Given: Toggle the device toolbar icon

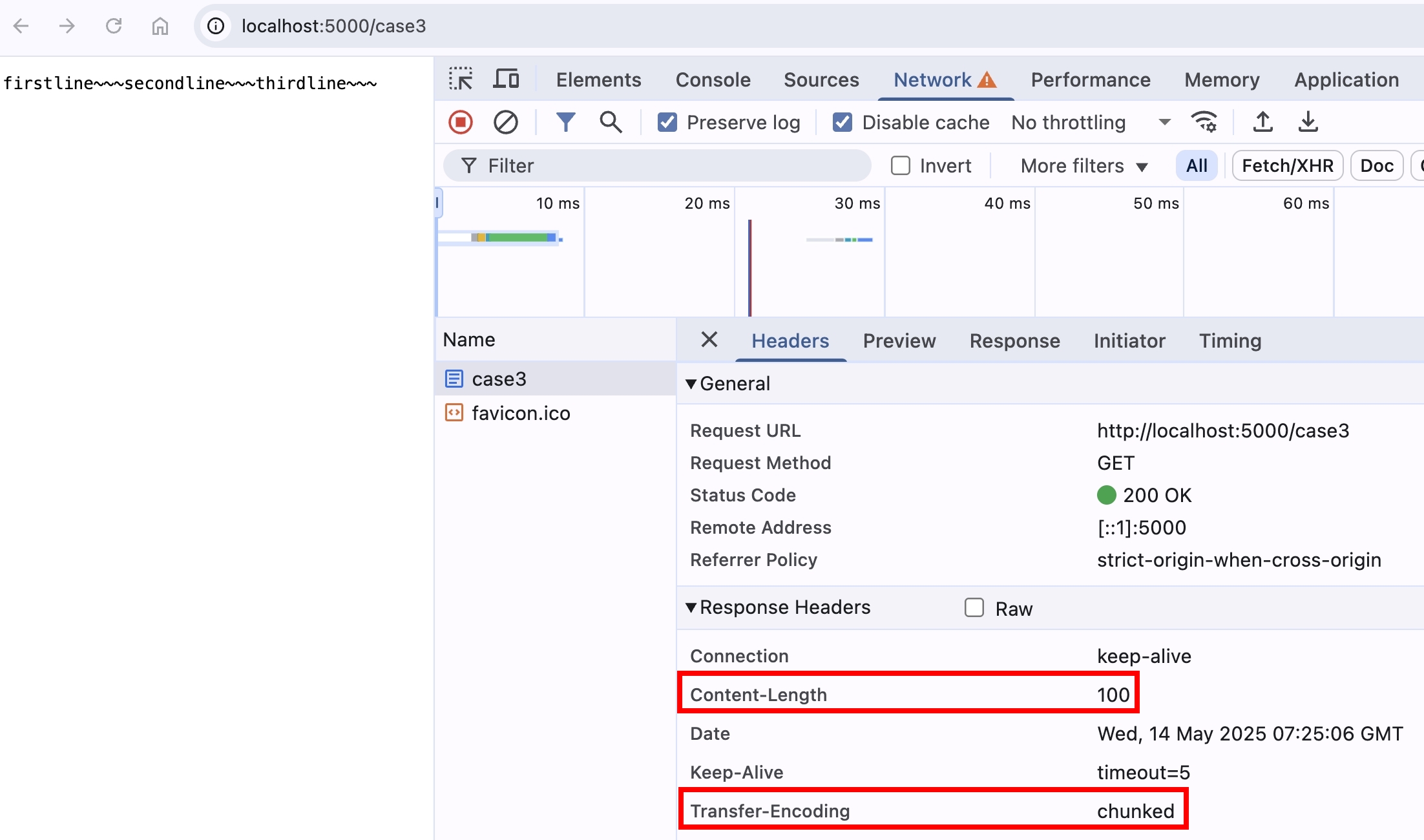Looking at the screenshot, I should (x=506, y=79).
